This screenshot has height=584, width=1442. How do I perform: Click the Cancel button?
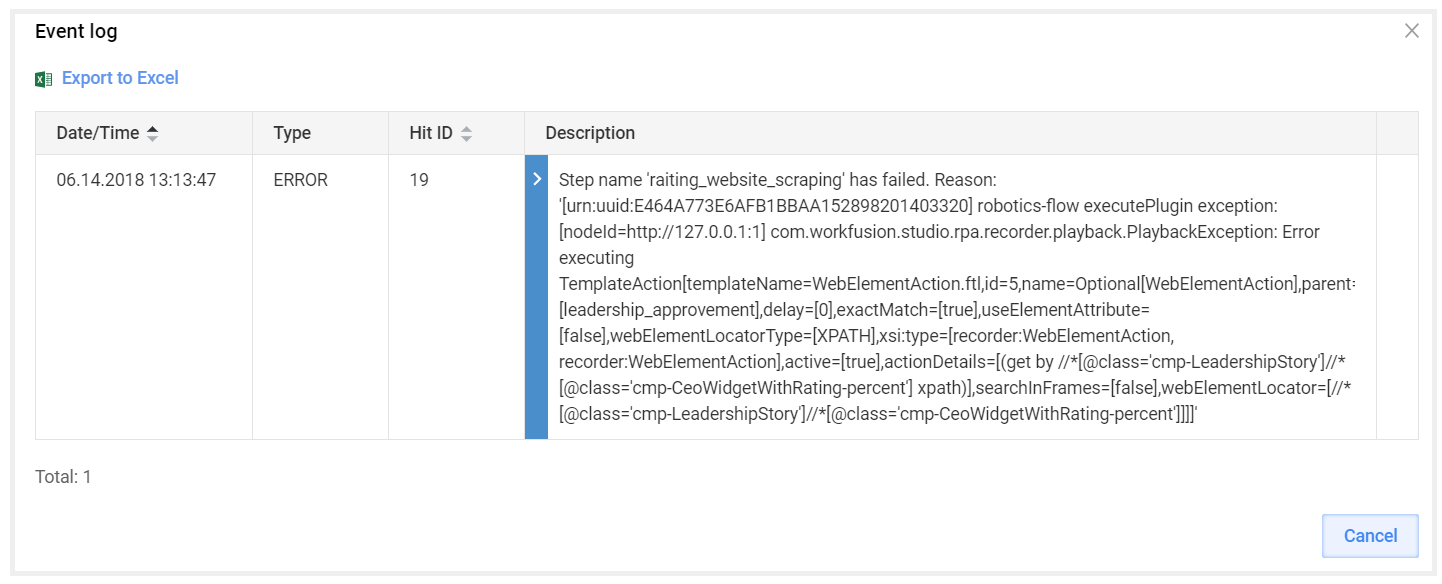tap(1370, 536)
